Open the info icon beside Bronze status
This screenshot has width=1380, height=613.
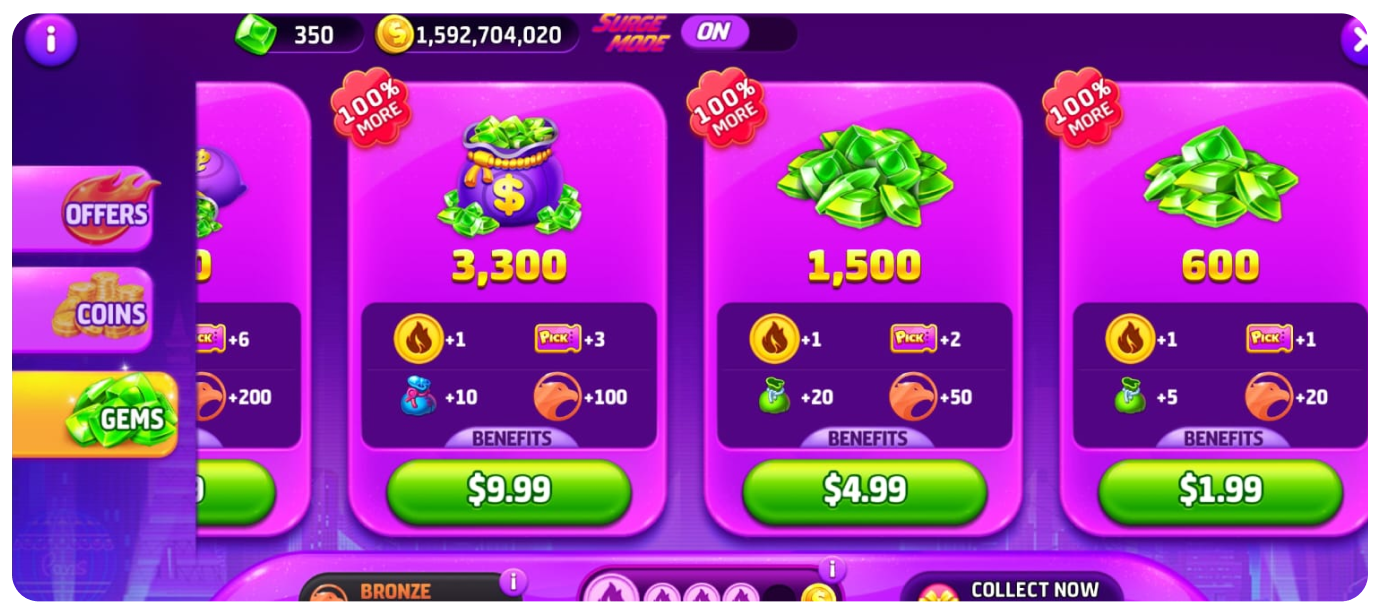point(513,582)
